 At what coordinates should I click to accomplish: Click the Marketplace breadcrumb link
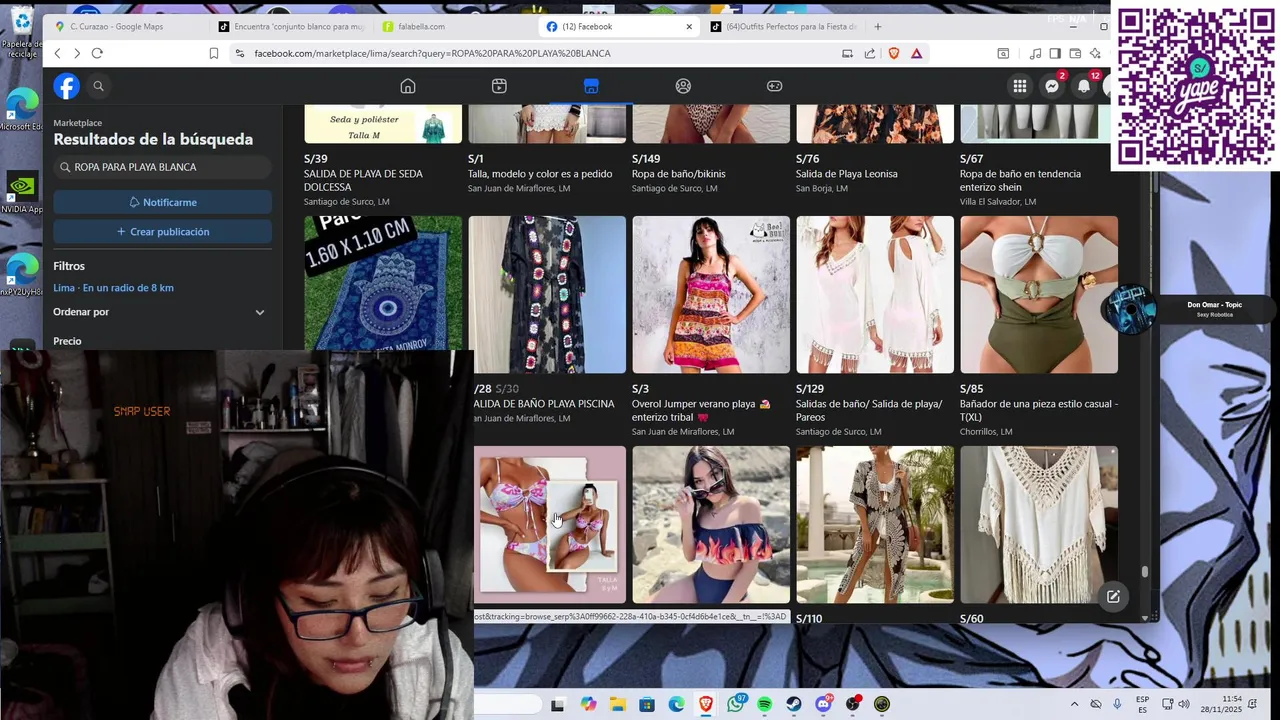point(78,123)
